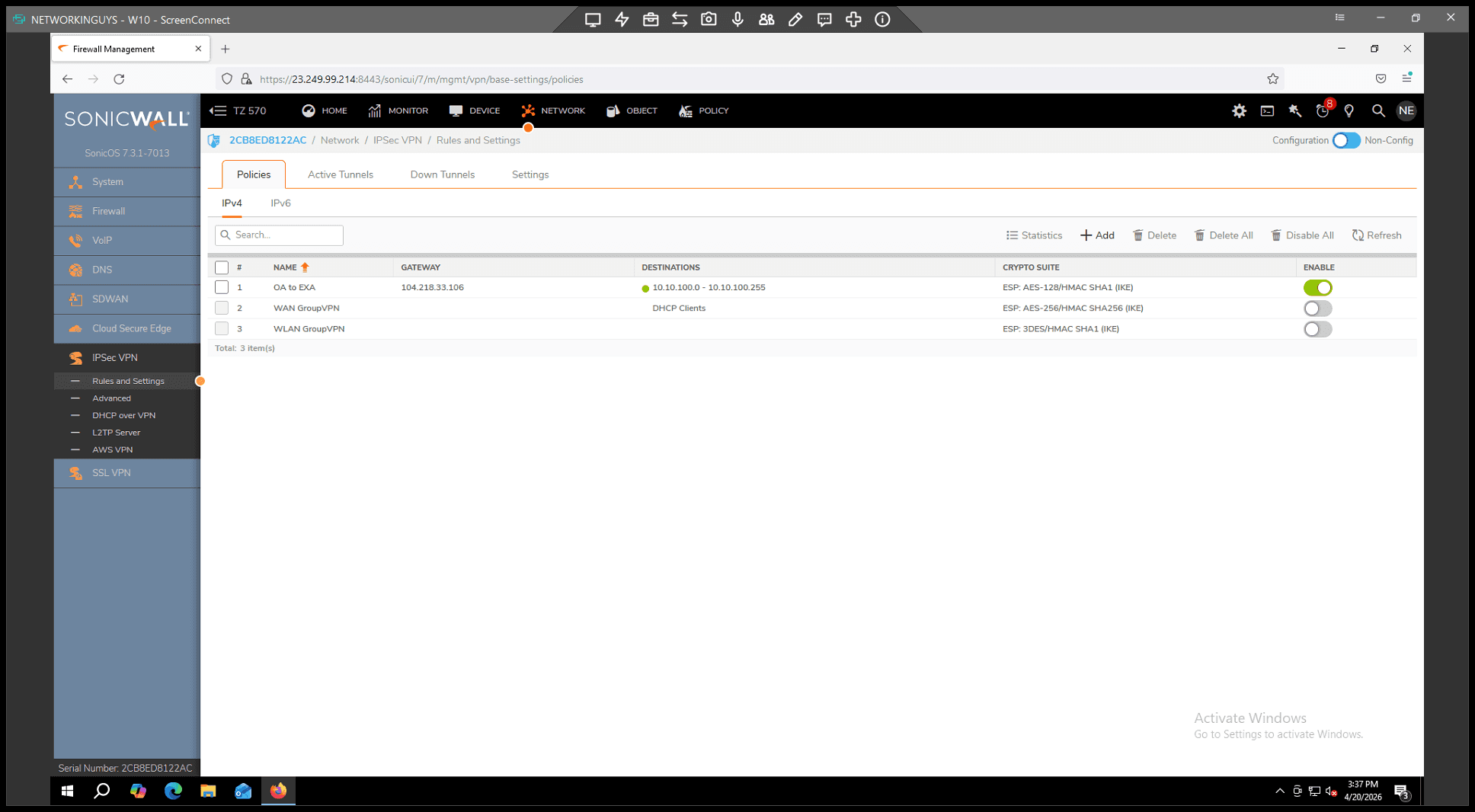Check the OA to EXA row checkbox
This screenshot has width=1475, height=812.
[222, 287]
